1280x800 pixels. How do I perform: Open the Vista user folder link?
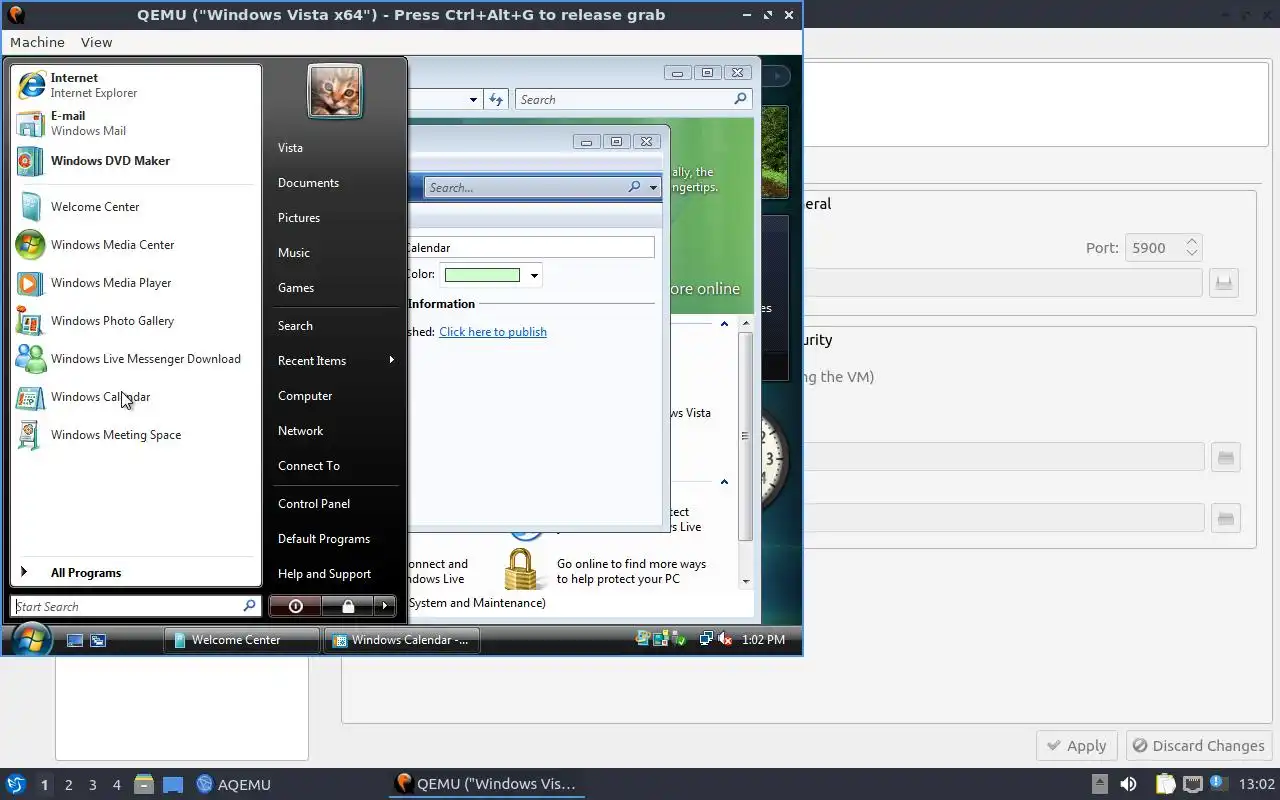point(290,148)
